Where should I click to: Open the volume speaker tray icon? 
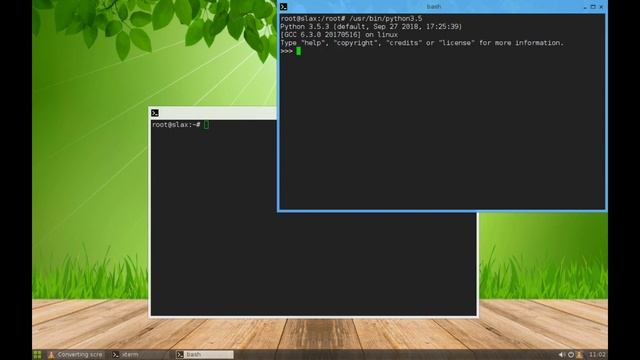[562, 355]
